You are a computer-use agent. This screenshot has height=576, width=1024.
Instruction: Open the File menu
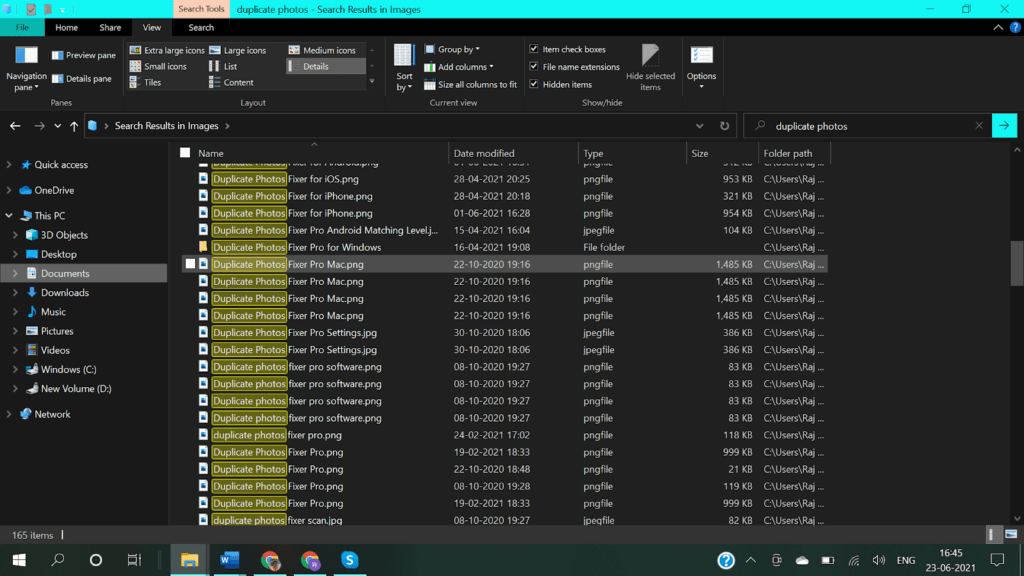(x=22, y=27)
